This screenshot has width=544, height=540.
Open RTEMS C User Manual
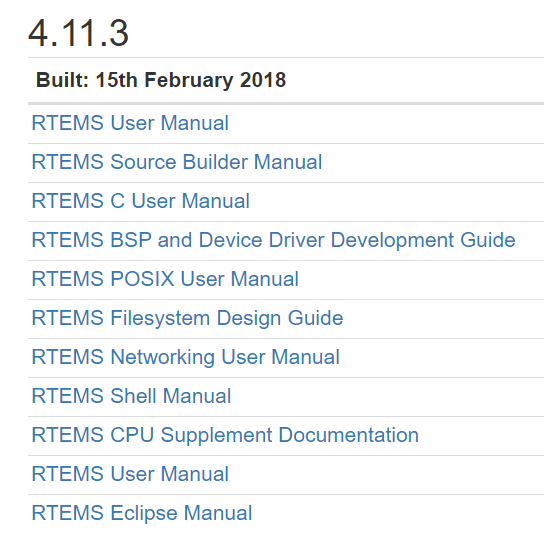141,201
